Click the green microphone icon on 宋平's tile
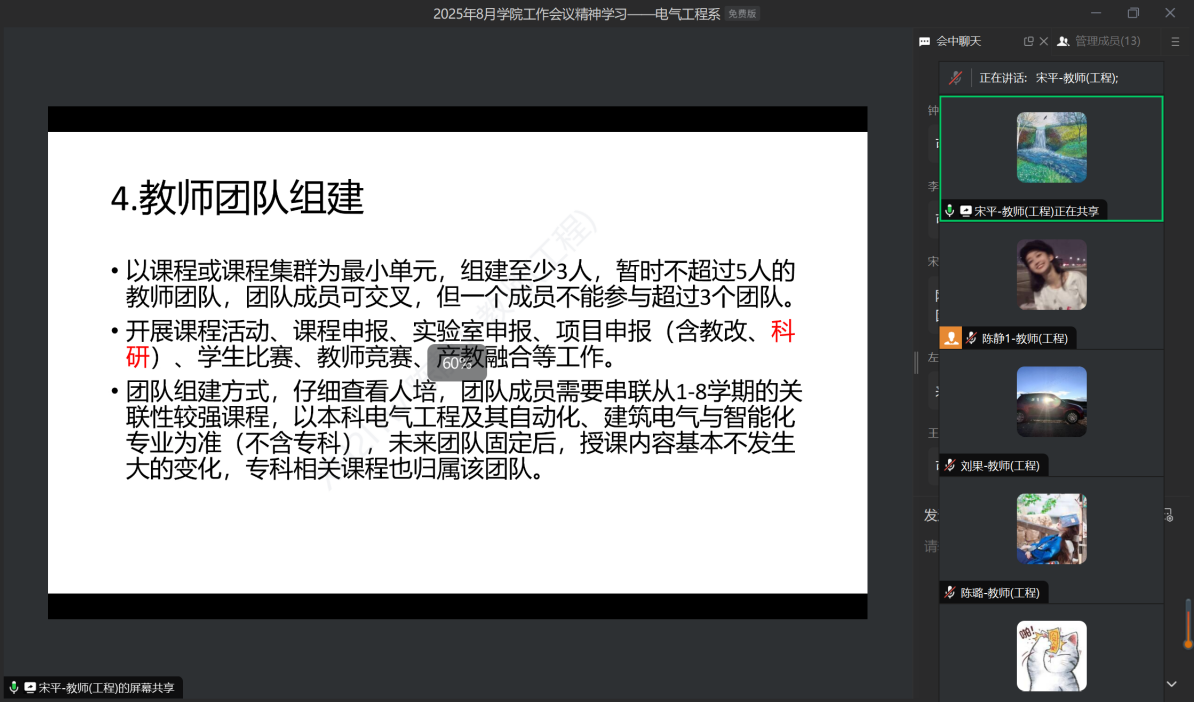Image resolution: width=1194 pixels, height=702 pixels. click(x=950, y=211)
